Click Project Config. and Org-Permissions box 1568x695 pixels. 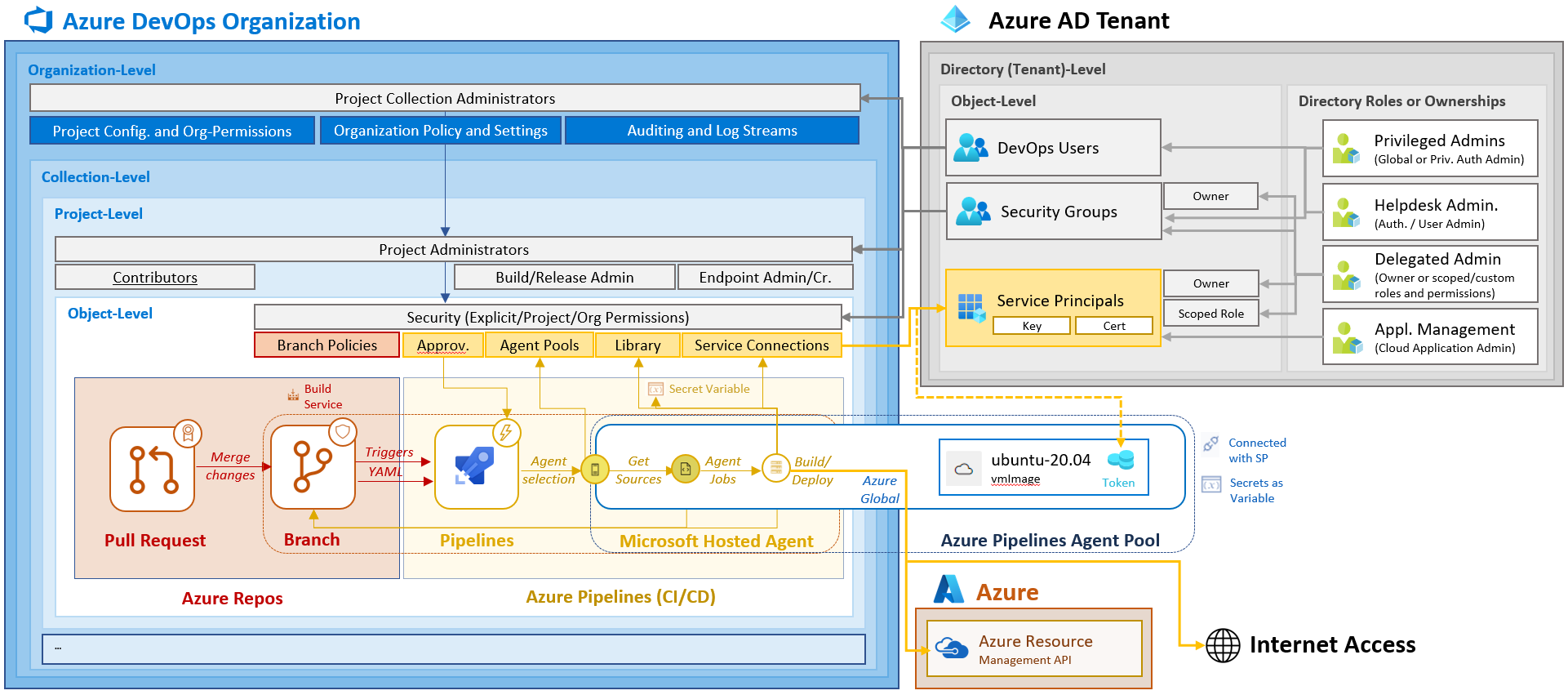172,131
